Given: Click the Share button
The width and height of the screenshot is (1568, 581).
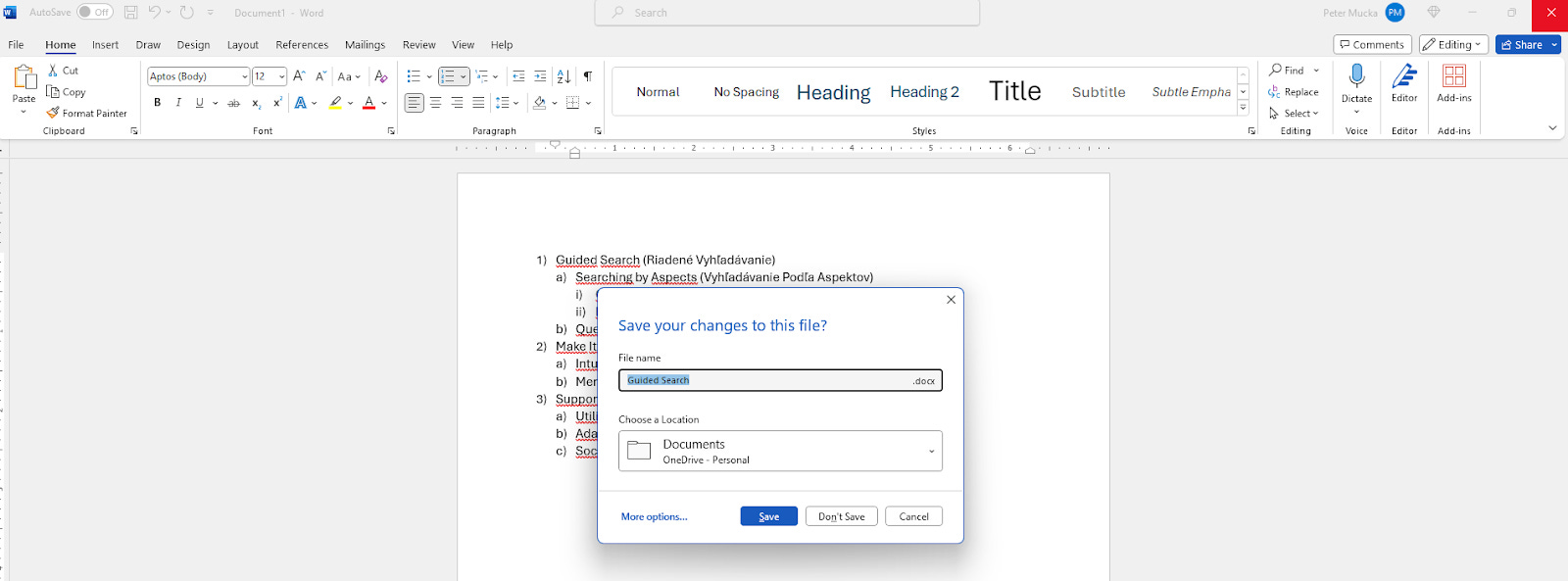Looking at the screenshot, I should click(x=1521, y=45).
